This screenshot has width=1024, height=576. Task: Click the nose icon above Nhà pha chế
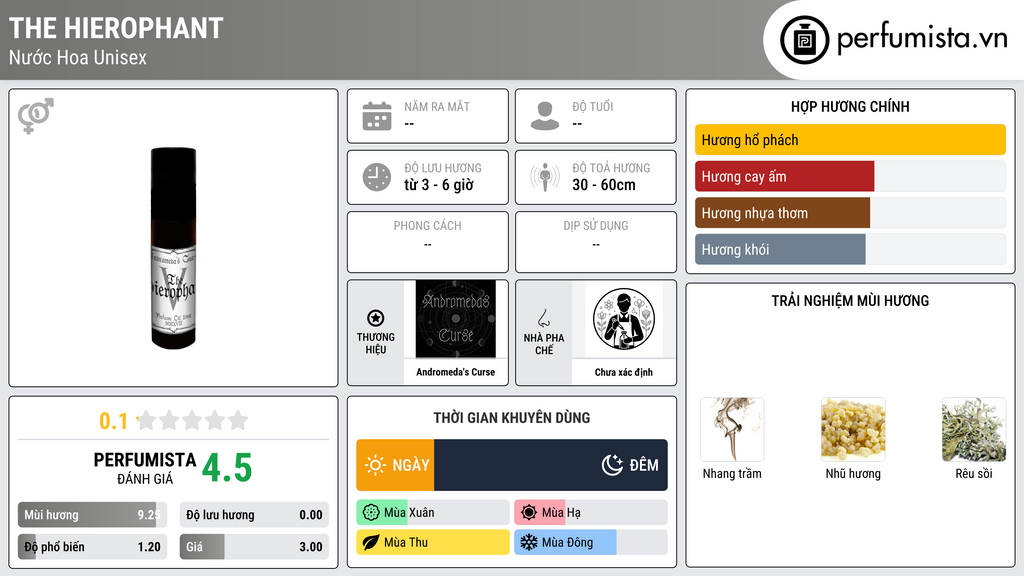pos(543,318)
